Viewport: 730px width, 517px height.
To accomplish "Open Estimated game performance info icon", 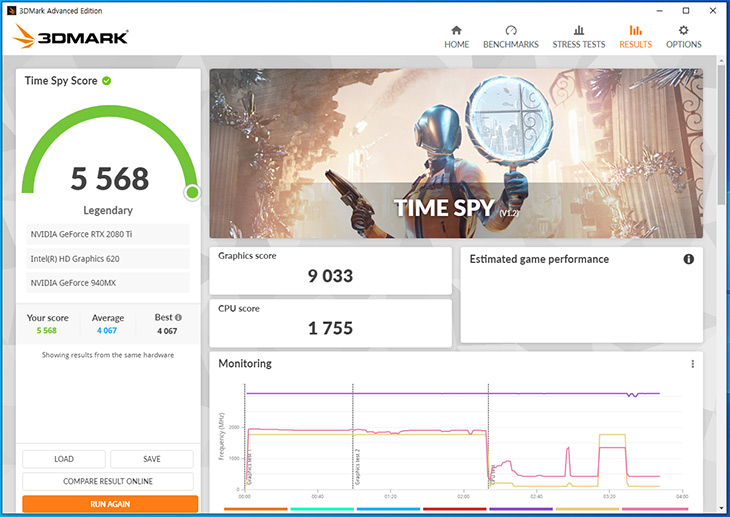I will pos(689,259).
